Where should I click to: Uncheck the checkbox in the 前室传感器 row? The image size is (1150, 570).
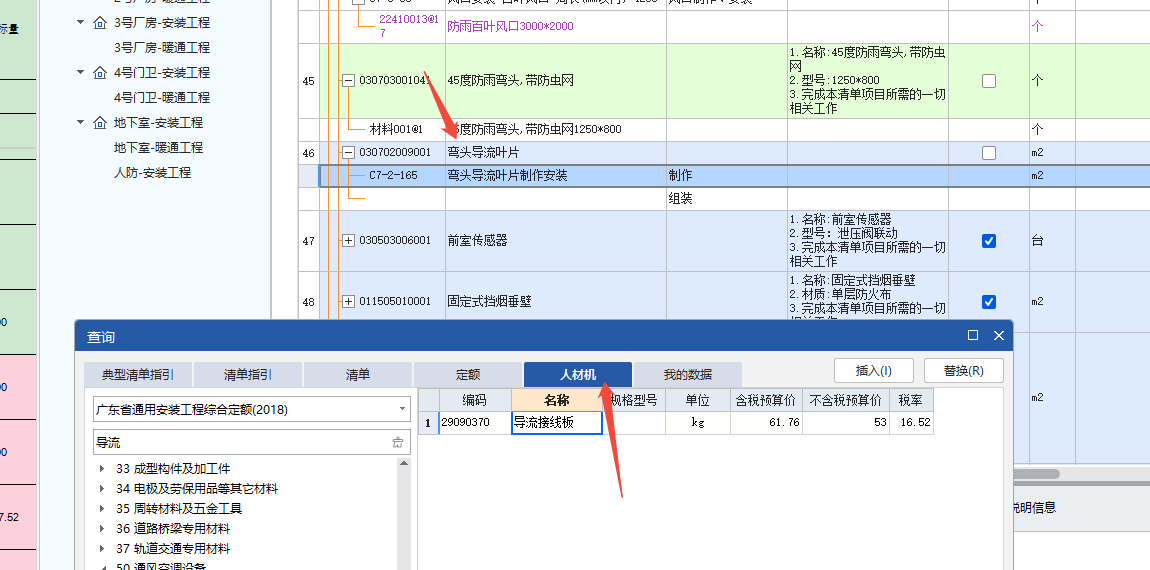pos(989,241)
